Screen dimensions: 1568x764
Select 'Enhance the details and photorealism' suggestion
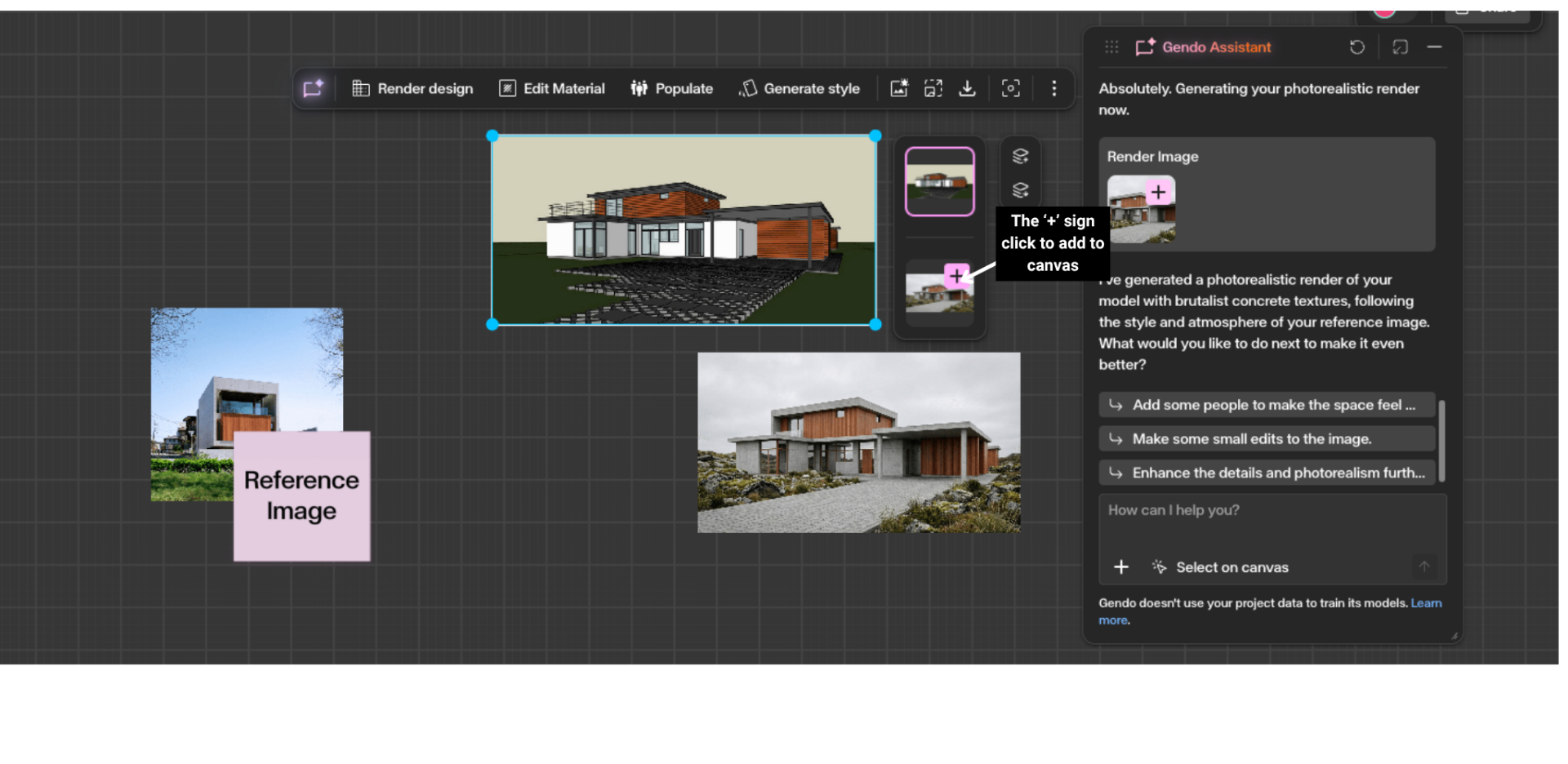pyautogui.click(x=1266, y=472)
